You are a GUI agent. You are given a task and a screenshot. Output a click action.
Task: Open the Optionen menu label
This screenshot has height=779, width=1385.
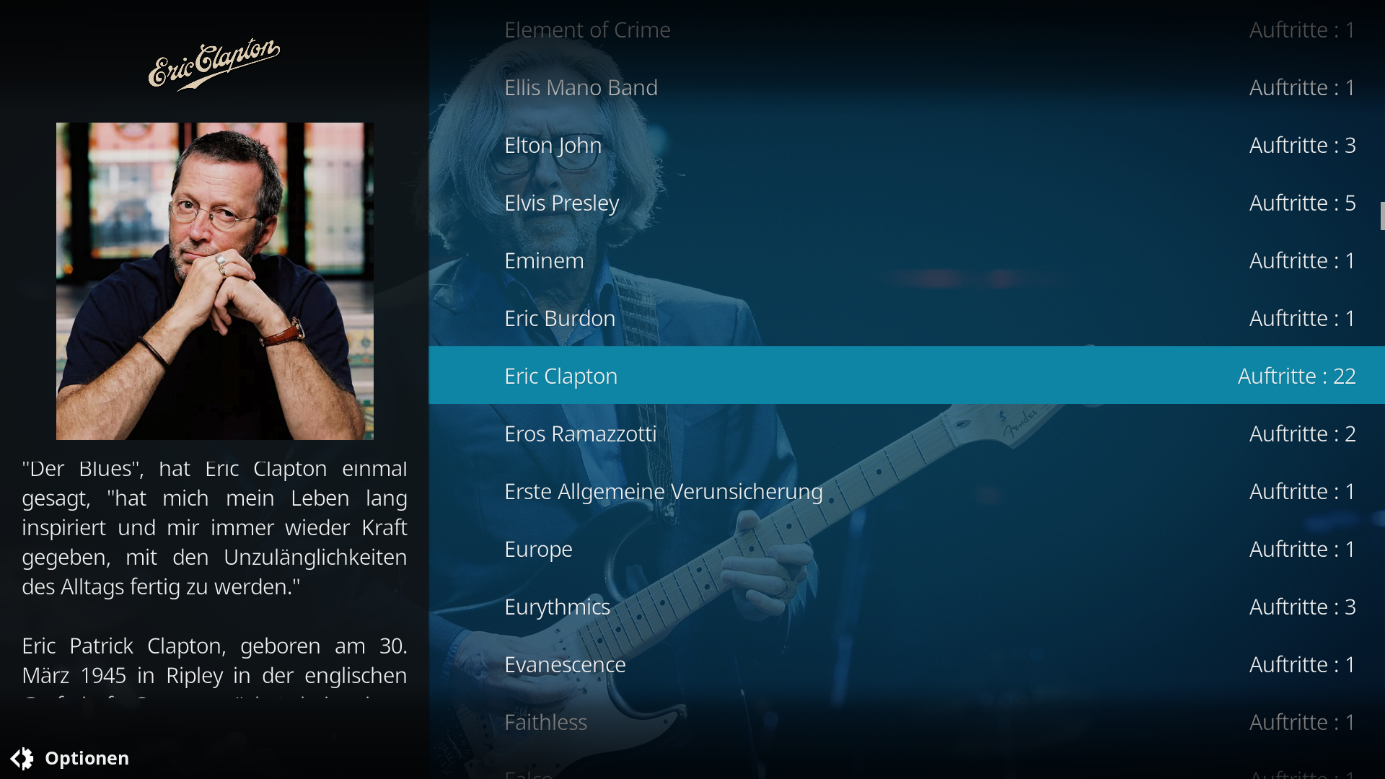[x=87, y=758]
